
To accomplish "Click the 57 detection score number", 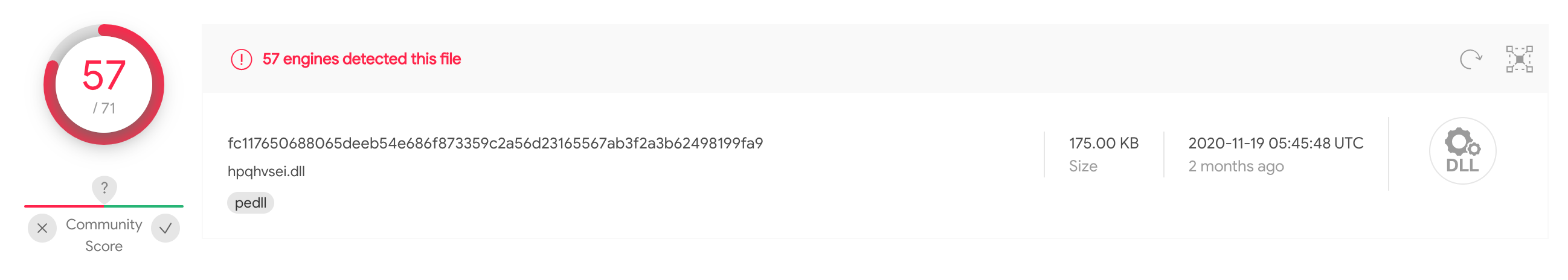I will (x=103, y=75).
